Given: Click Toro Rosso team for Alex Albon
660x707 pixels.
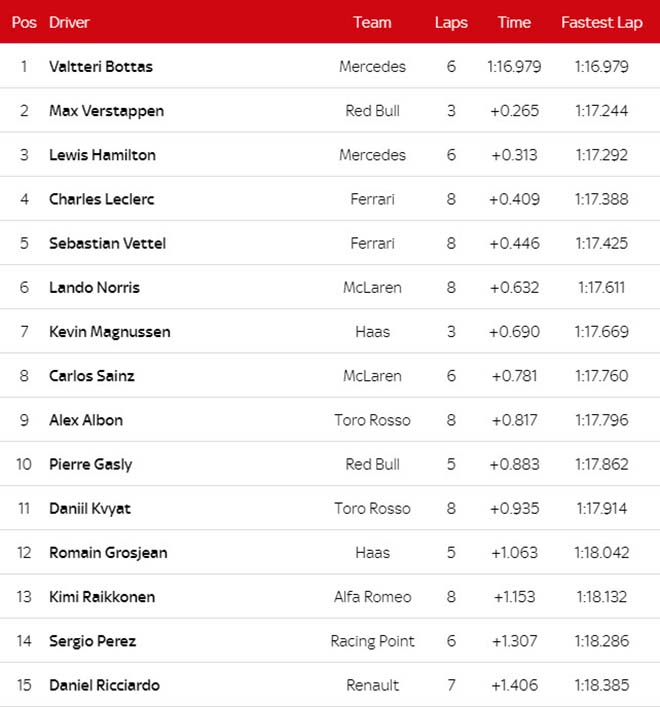Looking at the screenshot, I should (372, 420).
